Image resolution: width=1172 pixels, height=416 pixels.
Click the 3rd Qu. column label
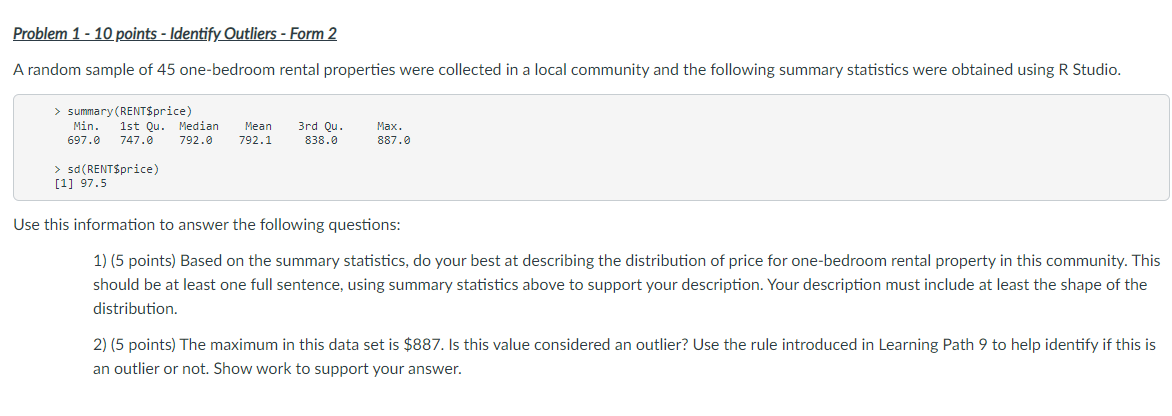click(x=320, y=126)
